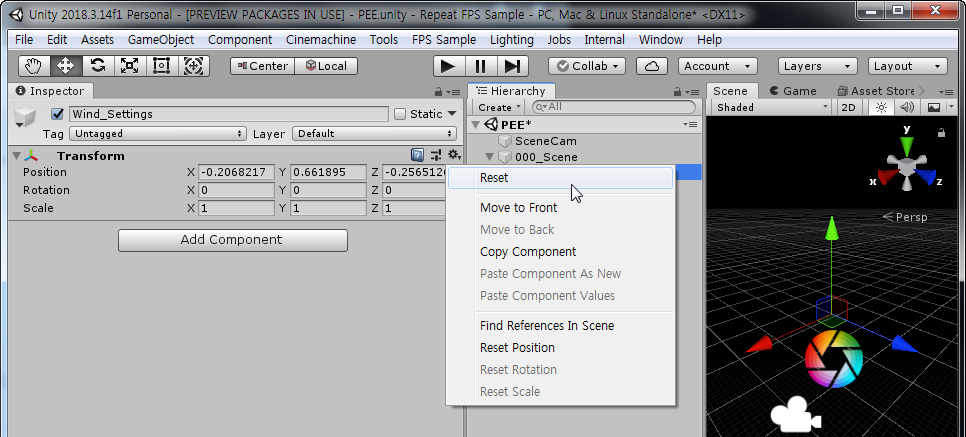Viewport: 966px width, 437px height.
Task: Select the Scale tool
Action: pos(129,66)
